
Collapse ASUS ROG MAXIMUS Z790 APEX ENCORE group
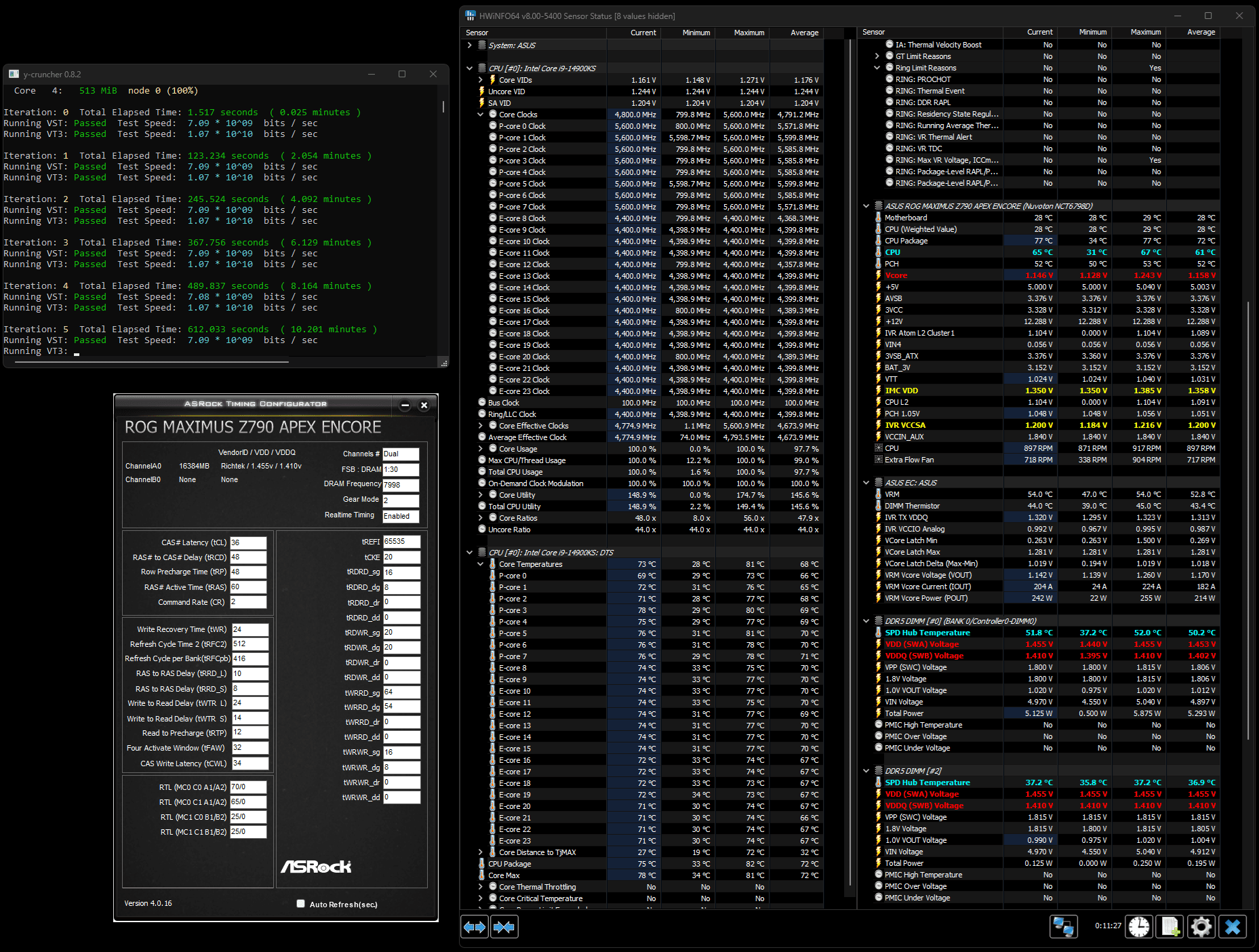pos(866,206)
